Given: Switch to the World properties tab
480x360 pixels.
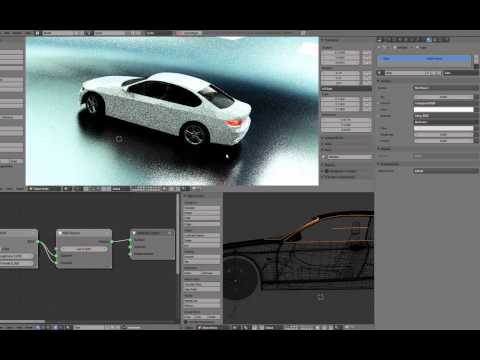Looking at the screenshot, I should pos(398,39).
